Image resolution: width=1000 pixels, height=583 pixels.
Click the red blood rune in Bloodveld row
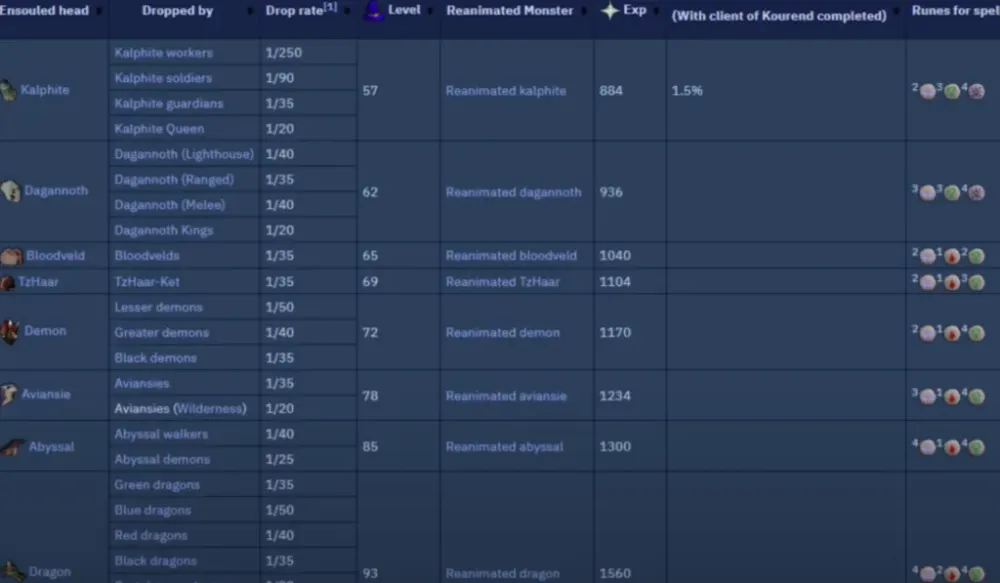tap(952, 256)
